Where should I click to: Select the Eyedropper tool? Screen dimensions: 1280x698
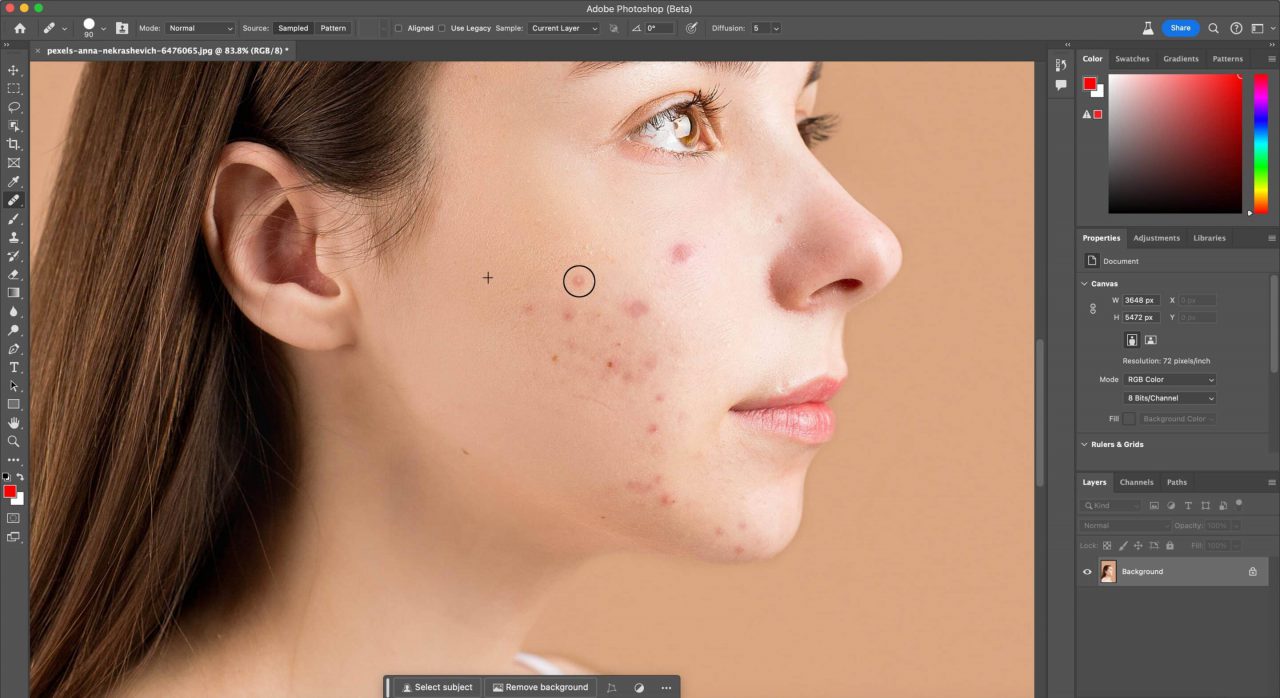(x=13, y=180)
